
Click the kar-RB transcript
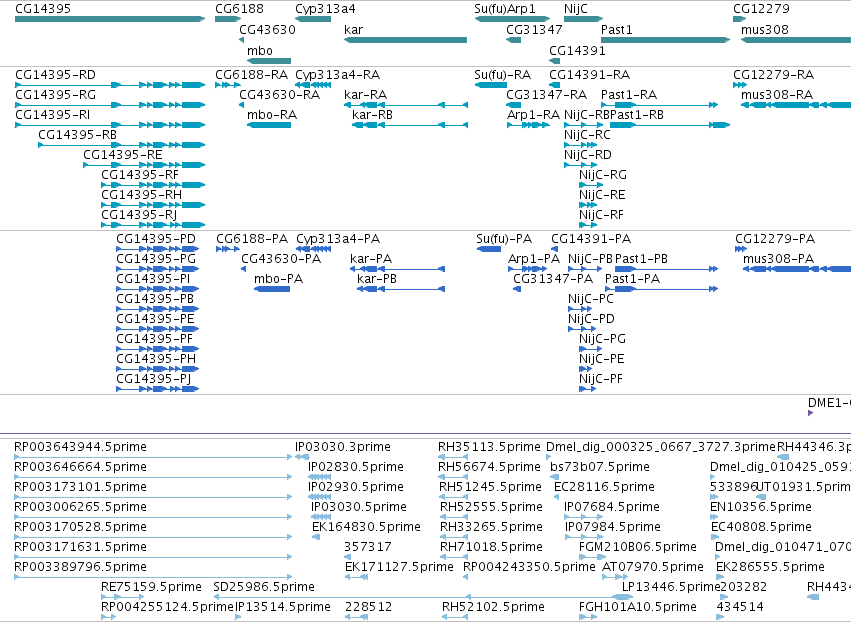click(x=410, y=125)
